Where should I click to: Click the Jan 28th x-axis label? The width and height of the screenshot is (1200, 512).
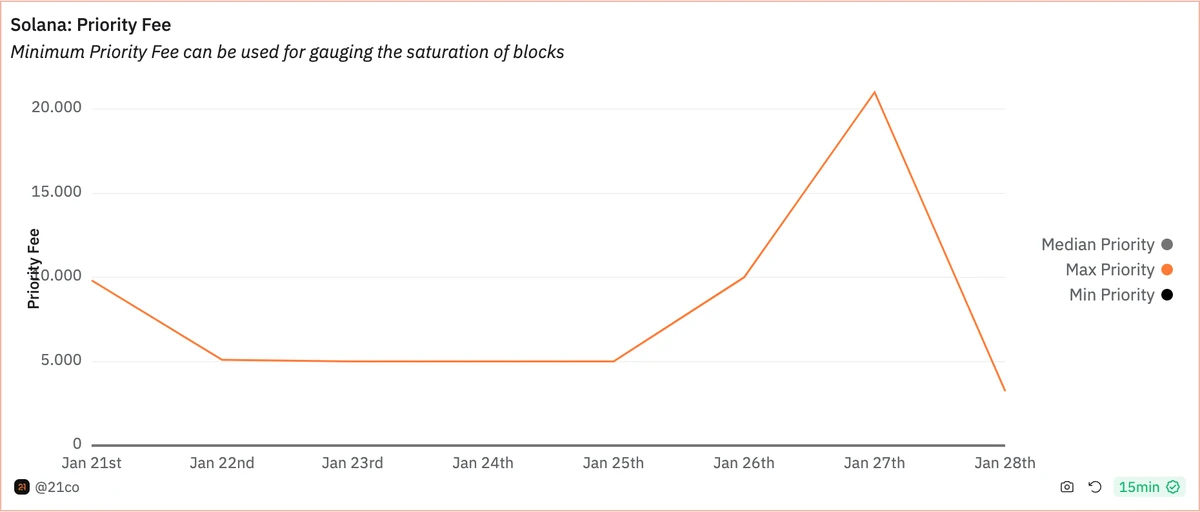(1005, 462)
